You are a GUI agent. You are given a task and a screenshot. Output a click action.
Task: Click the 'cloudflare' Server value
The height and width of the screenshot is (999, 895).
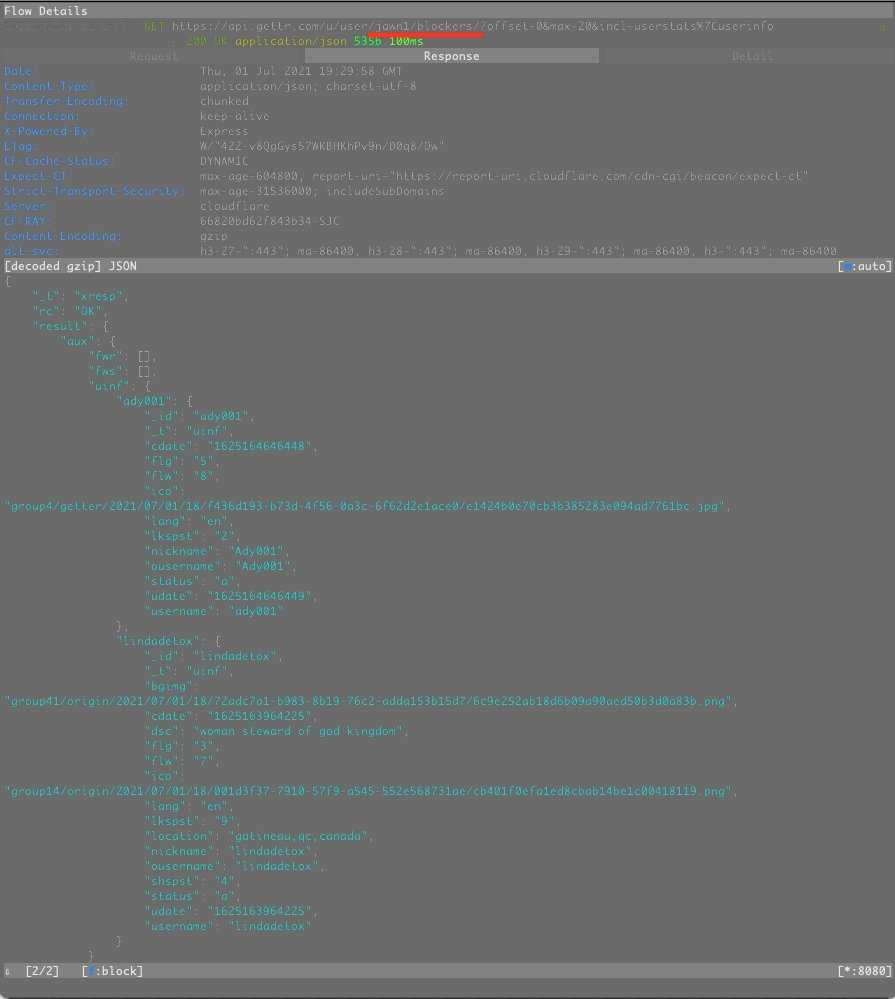pos(234,206)
